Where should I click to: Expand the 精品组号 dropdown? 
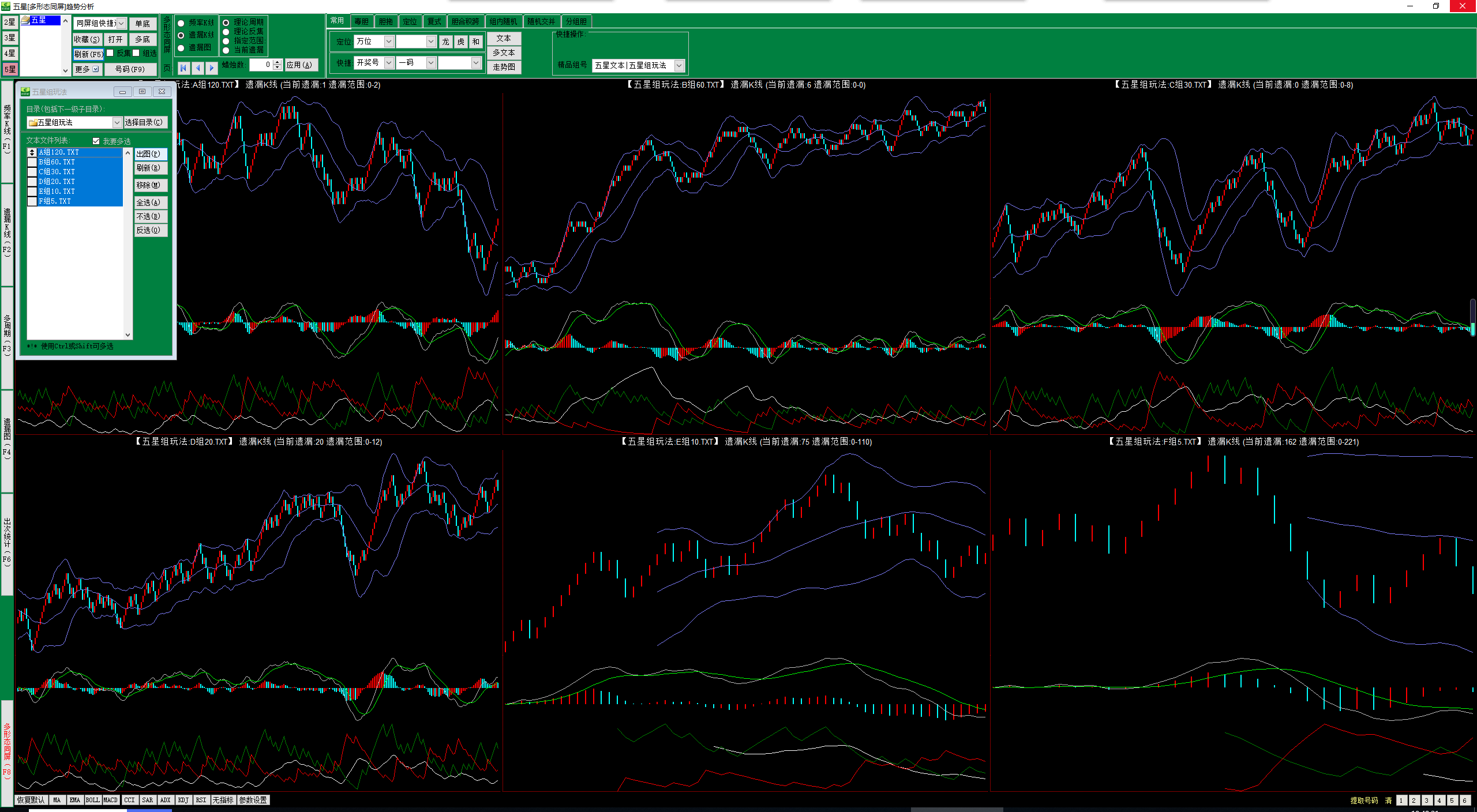coord(679,66)
